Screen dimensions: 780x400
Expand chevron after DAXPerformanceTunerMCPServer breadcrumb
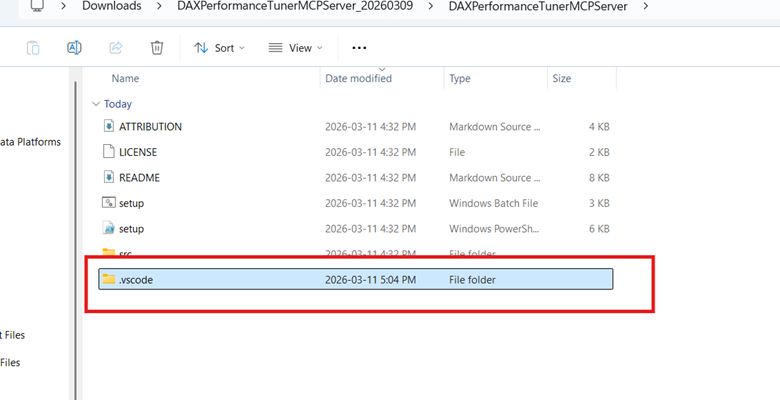(x=647, y=6)
